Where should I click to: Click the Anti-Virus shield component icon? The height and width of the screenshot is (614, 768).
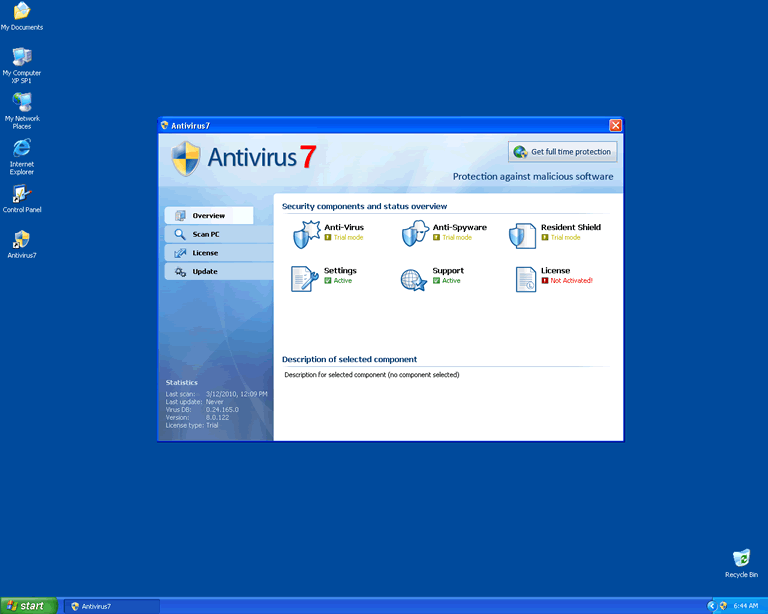coord(305,235)
